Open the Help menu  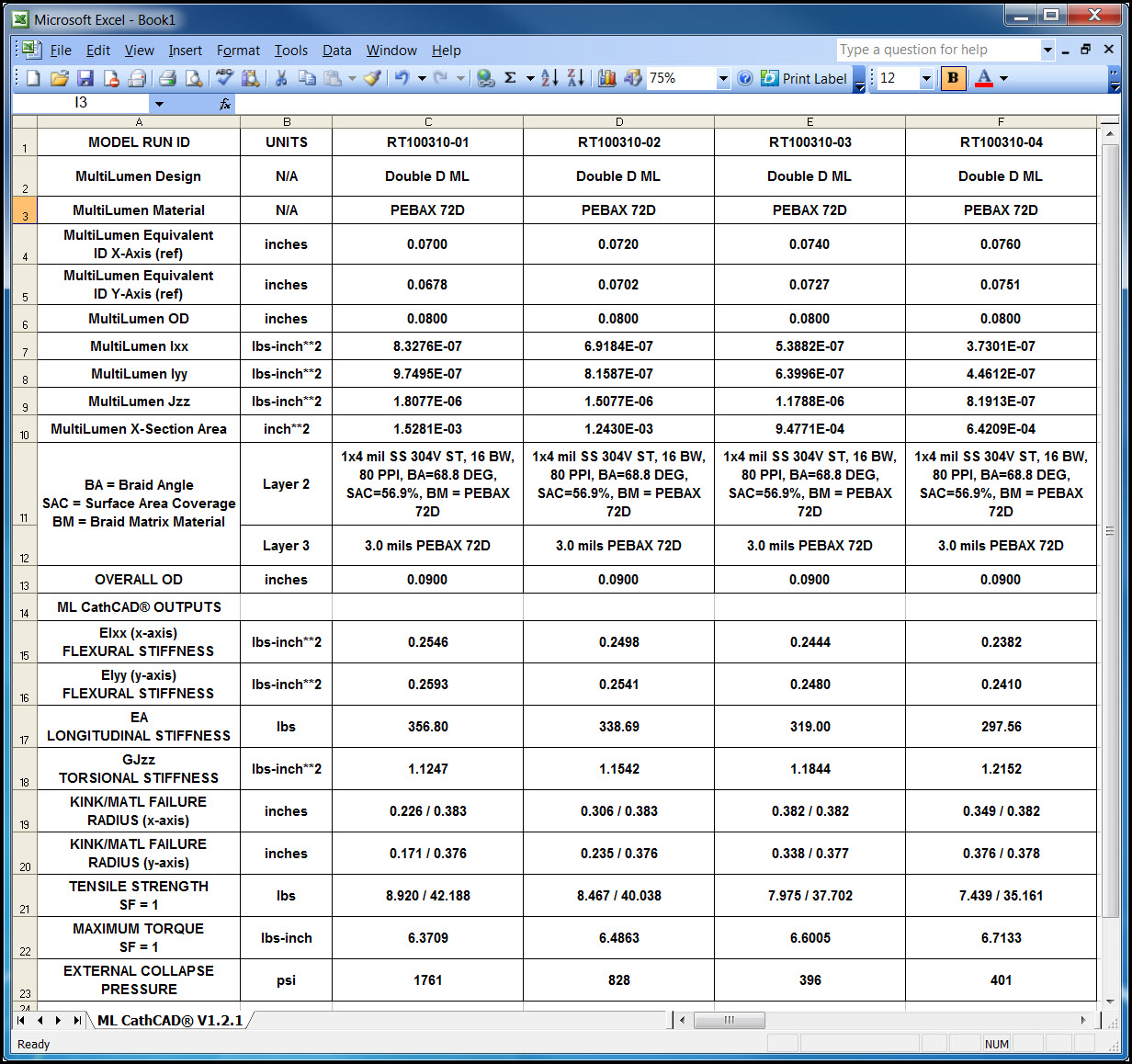447,51
